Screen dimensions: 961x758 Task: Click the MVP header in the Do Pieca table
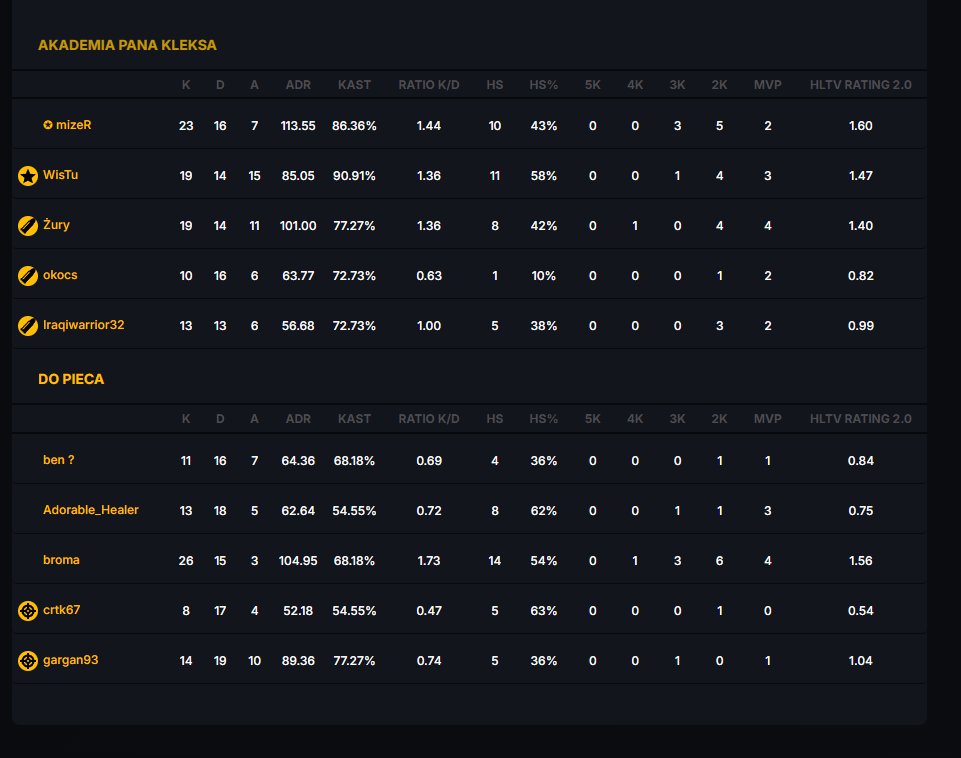click(768, 419)
